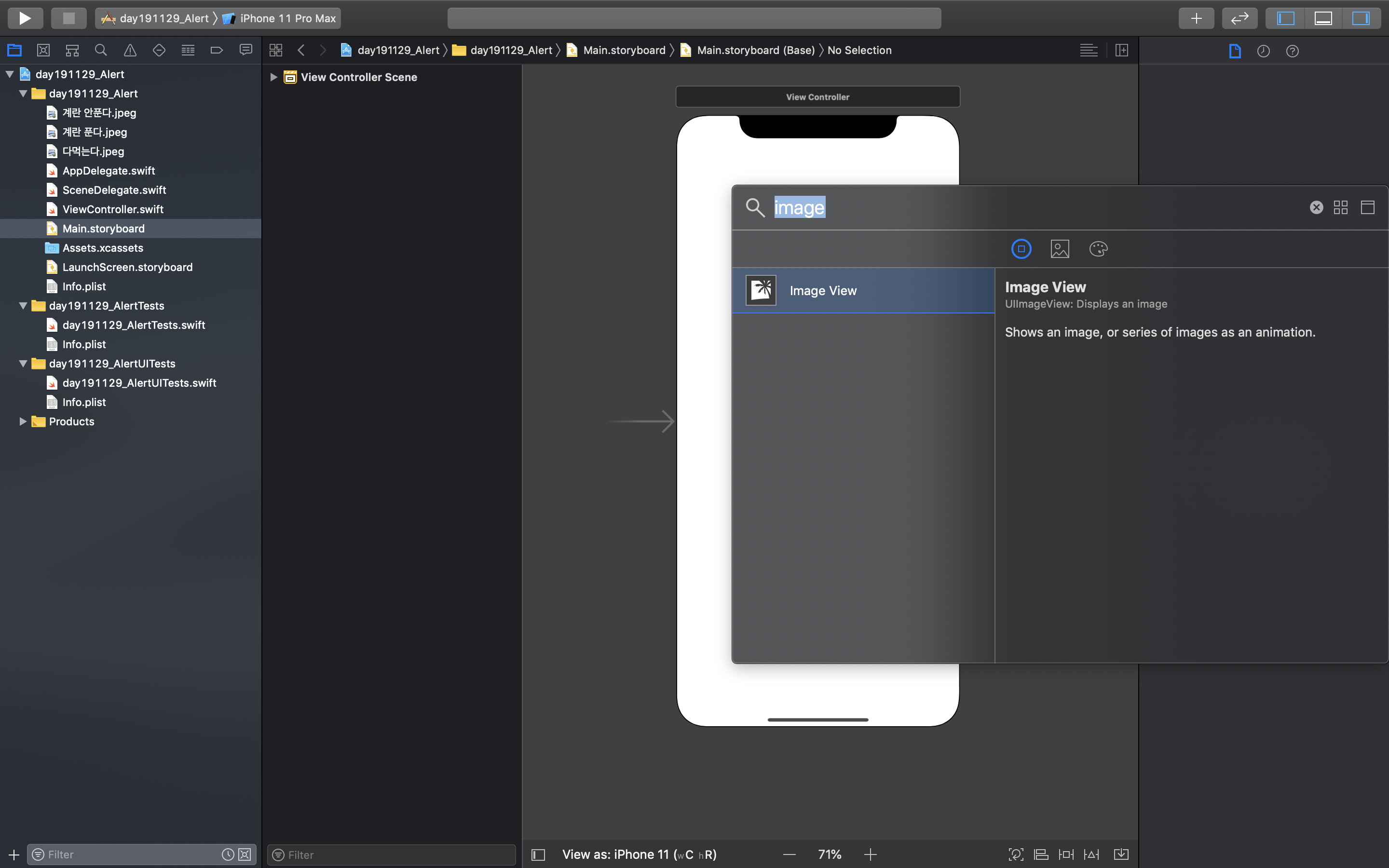The image size is (1389, 868).
Task: Click the Run (play) button
Action: click(x=25, y=18)
